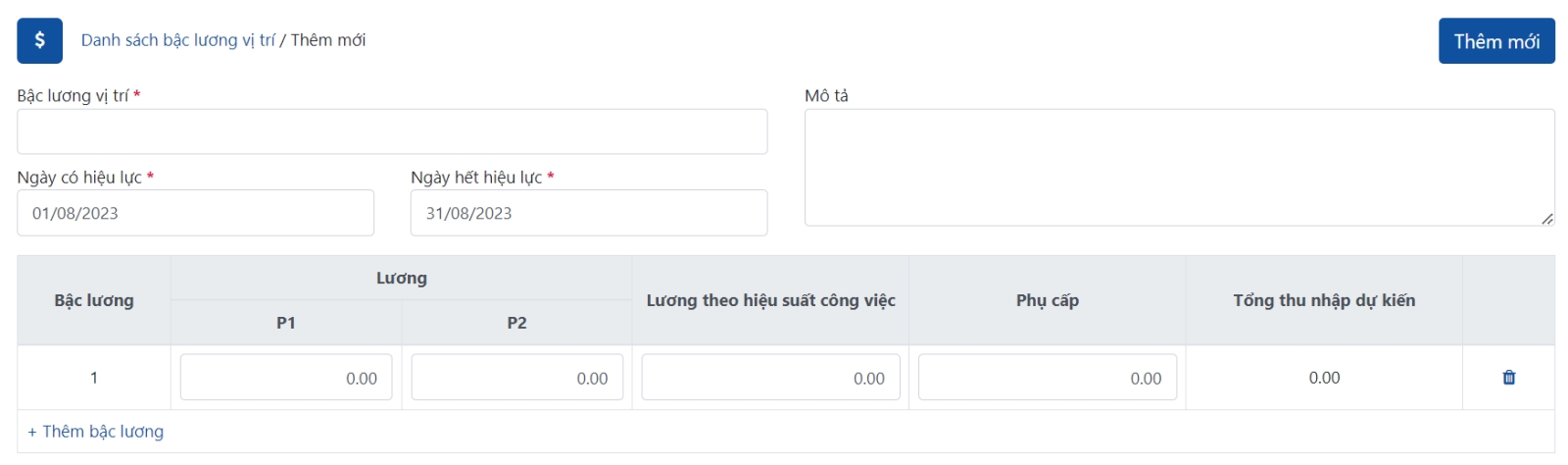The image size is (1568, 465).
Task: Click the blue dollar sign icon
Action: [x=39, y=40]
